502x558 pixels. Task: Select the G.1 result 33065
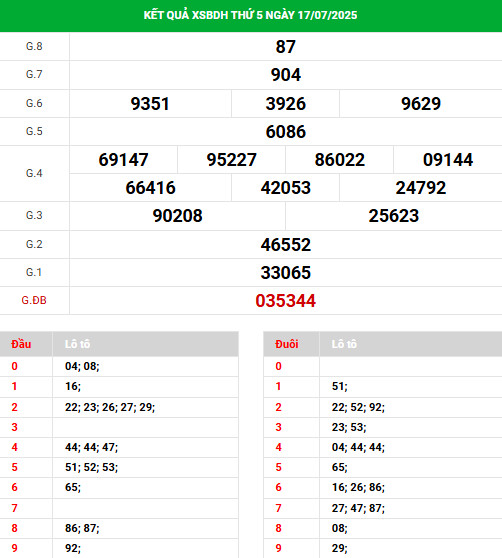[285, 273]
